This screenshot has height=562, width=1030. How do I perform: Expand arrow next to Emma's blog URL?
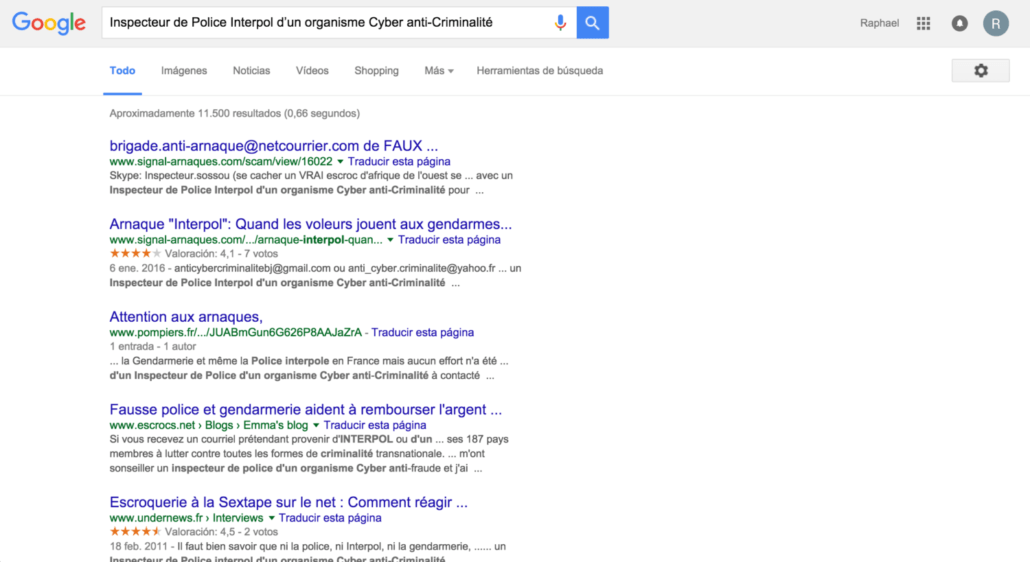point(316,425)
